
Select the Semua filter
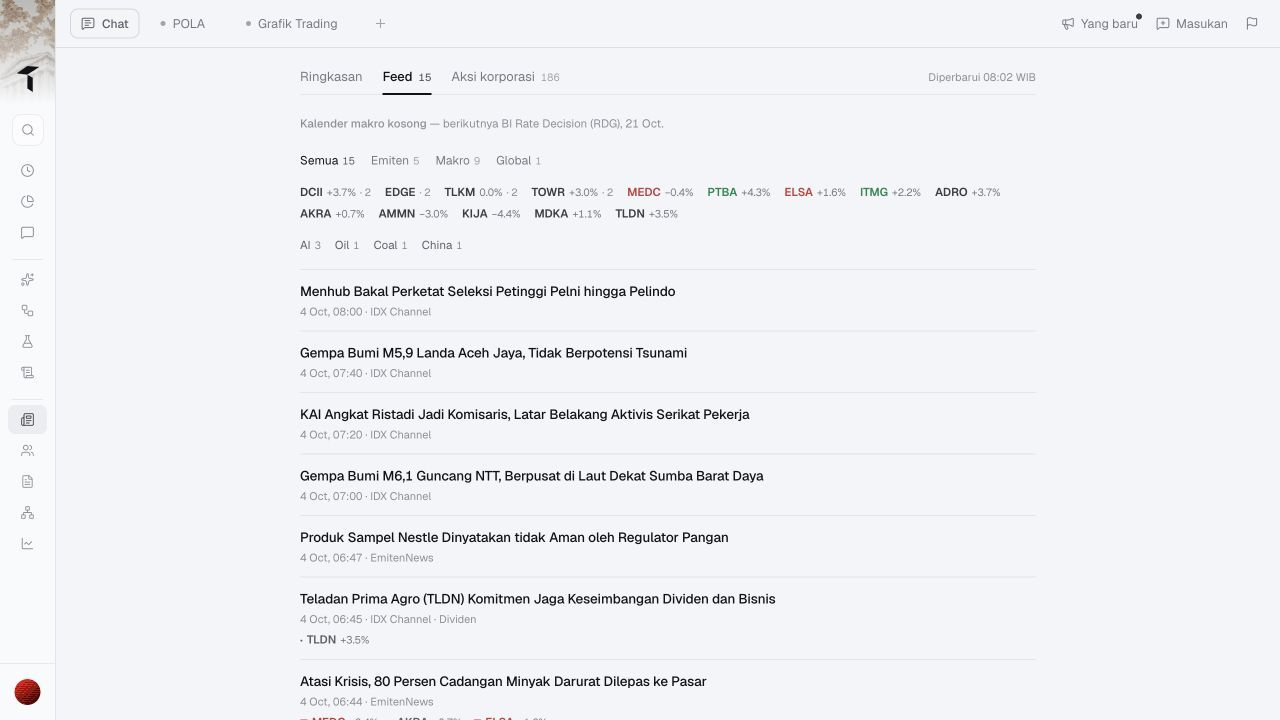[x=327, y=160]
